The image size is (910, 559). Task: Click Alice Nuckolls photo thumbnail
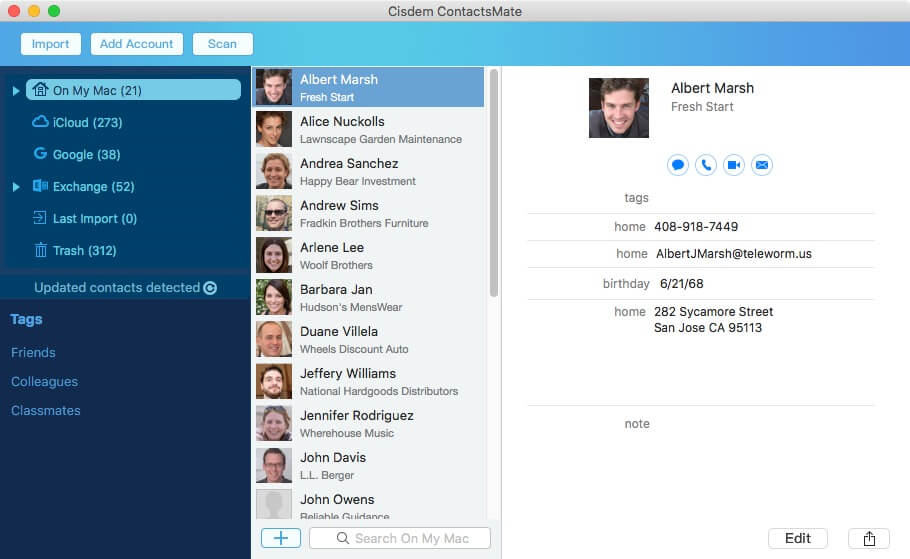click(274, 129)
